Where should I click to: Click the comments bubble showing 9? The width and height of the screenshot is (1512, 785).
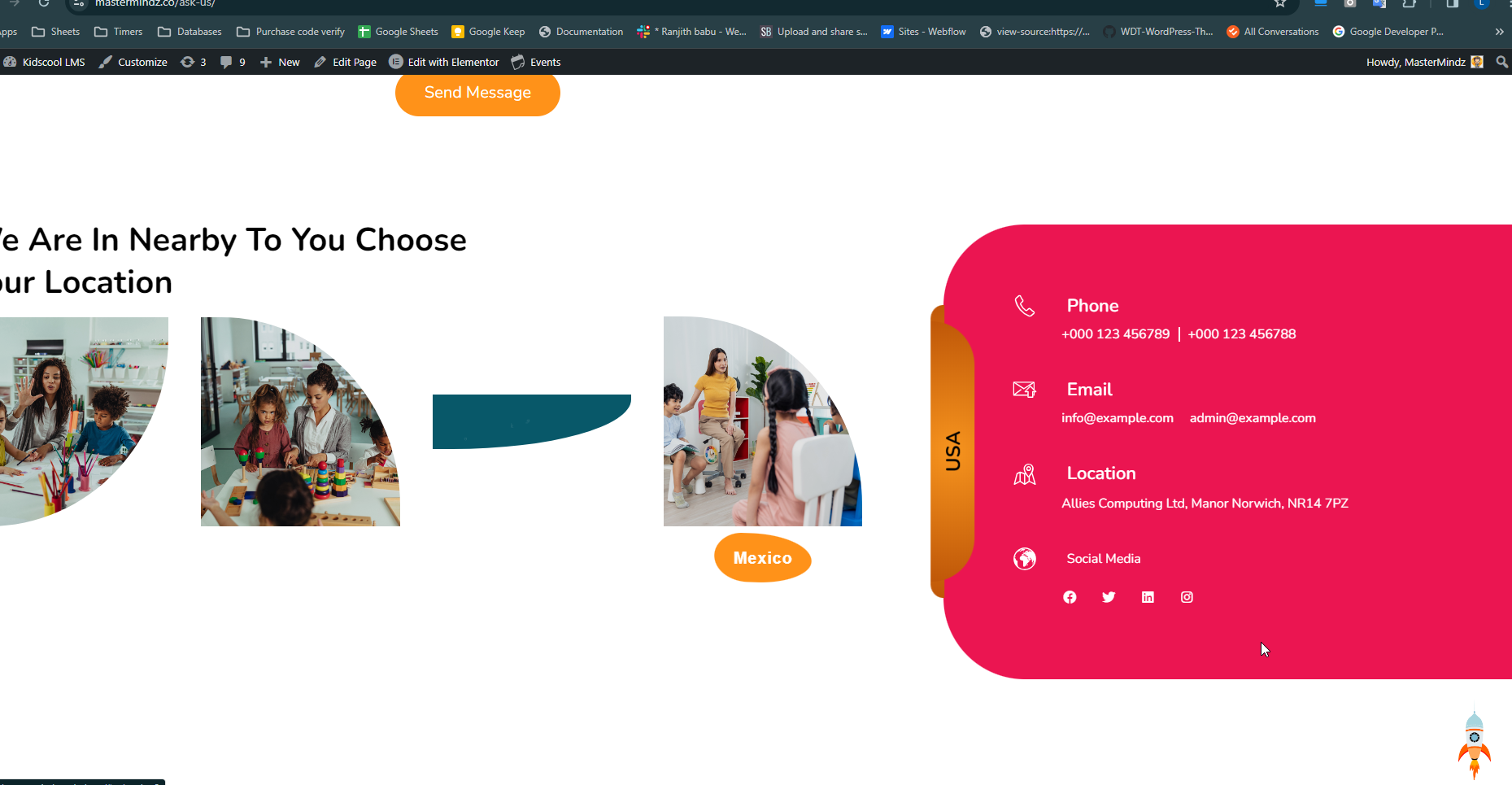pos(233,62)
